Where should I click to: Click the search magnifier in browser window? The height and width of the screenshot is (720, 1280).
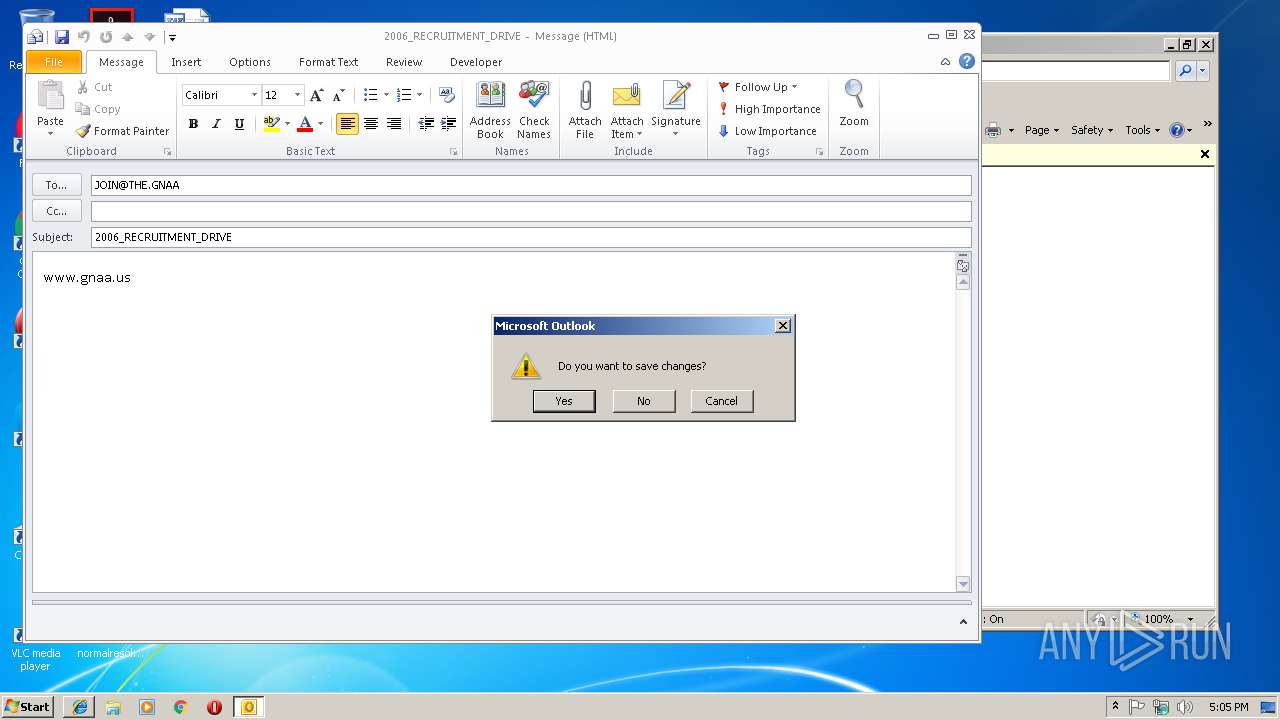[x=1185, y=71]
